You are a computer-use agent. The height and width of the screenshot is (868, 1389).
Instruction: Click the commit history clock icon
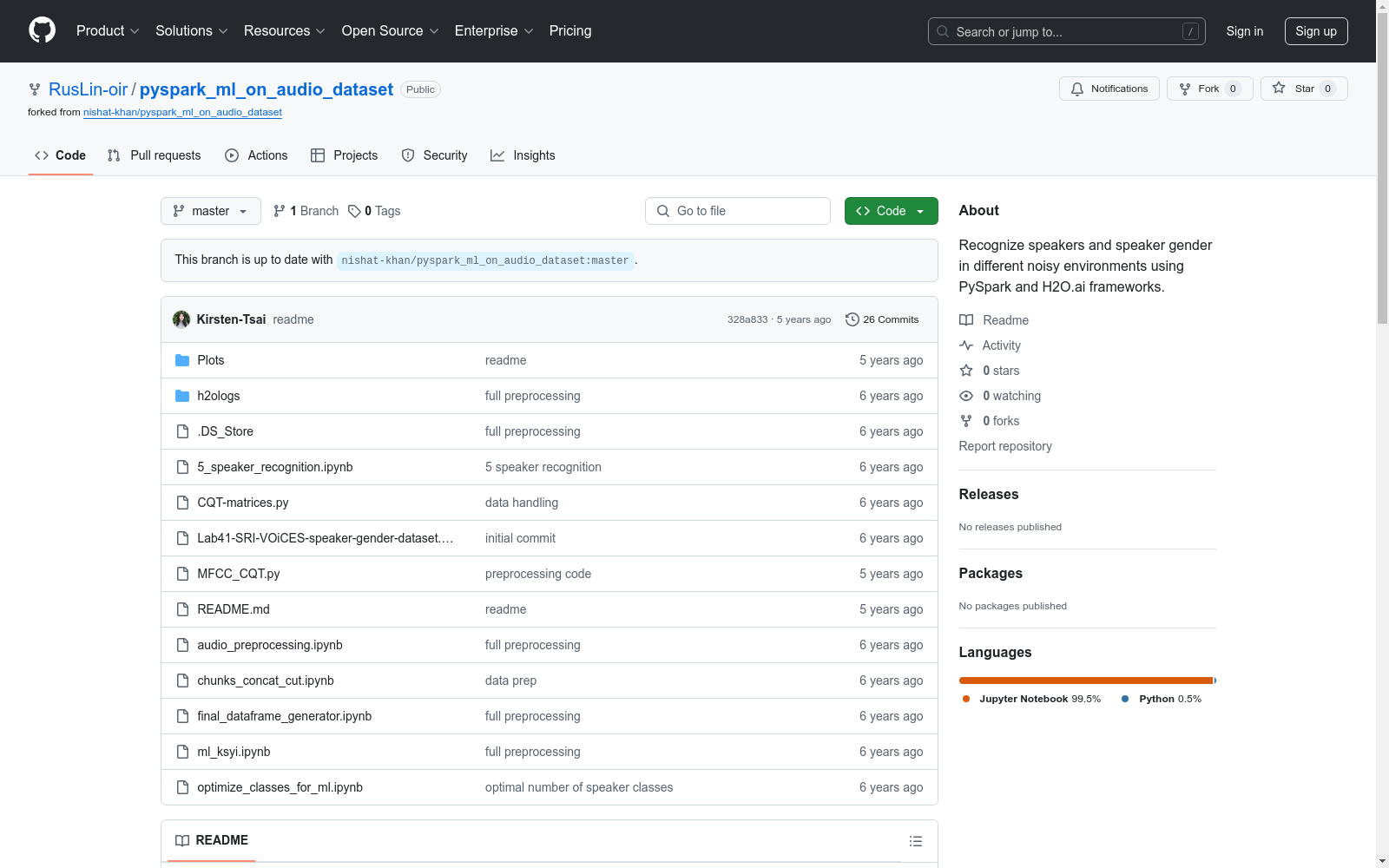(852, 319)
